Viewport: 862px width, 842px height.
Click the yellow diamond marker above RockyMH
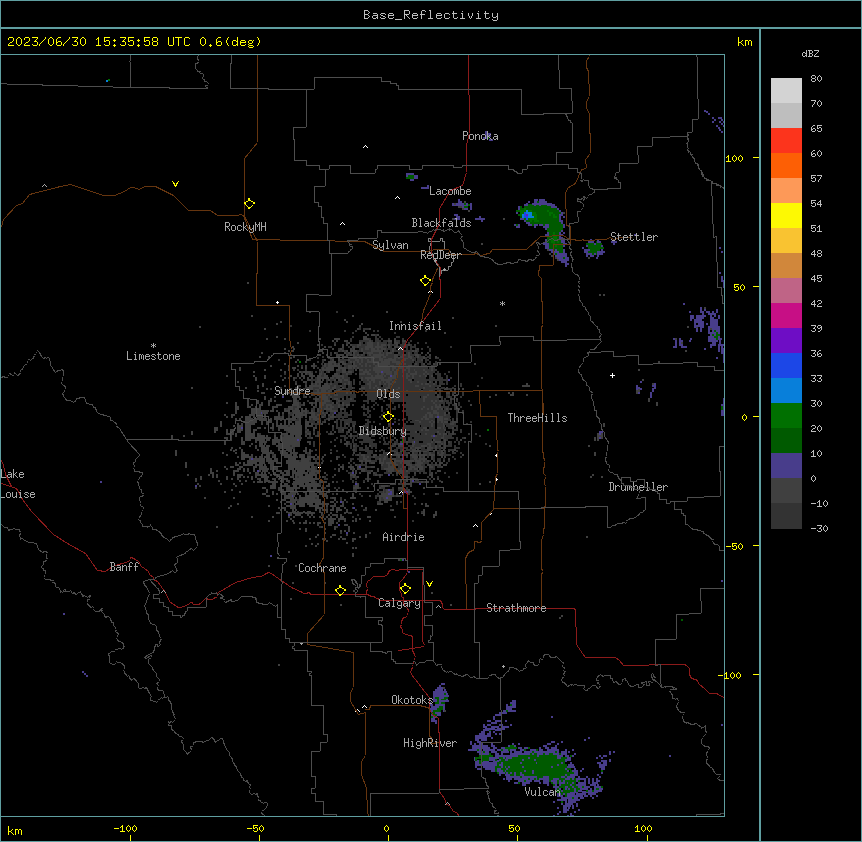point(249,203)
